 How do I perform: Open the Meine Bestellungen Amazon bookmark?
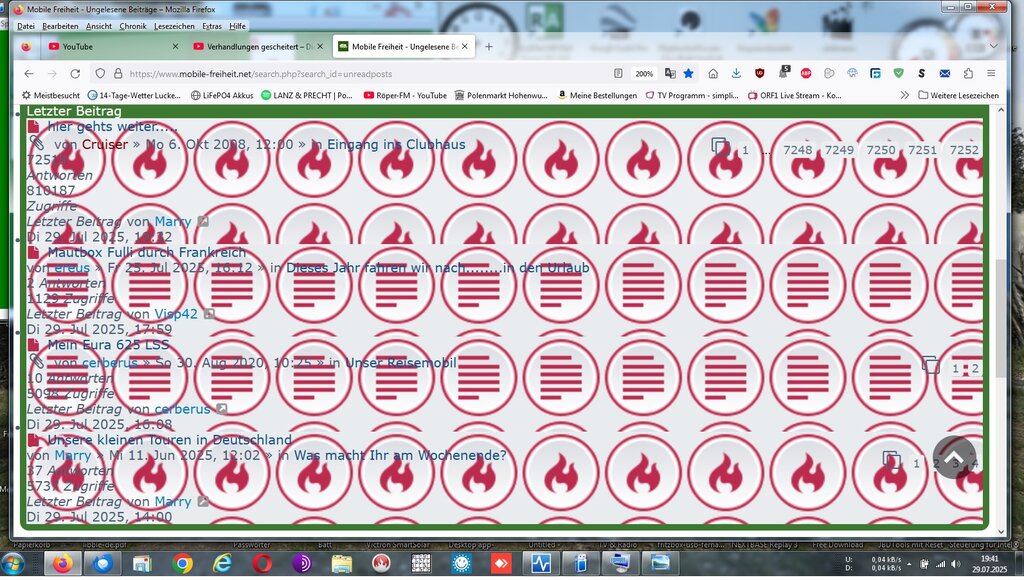598,95
